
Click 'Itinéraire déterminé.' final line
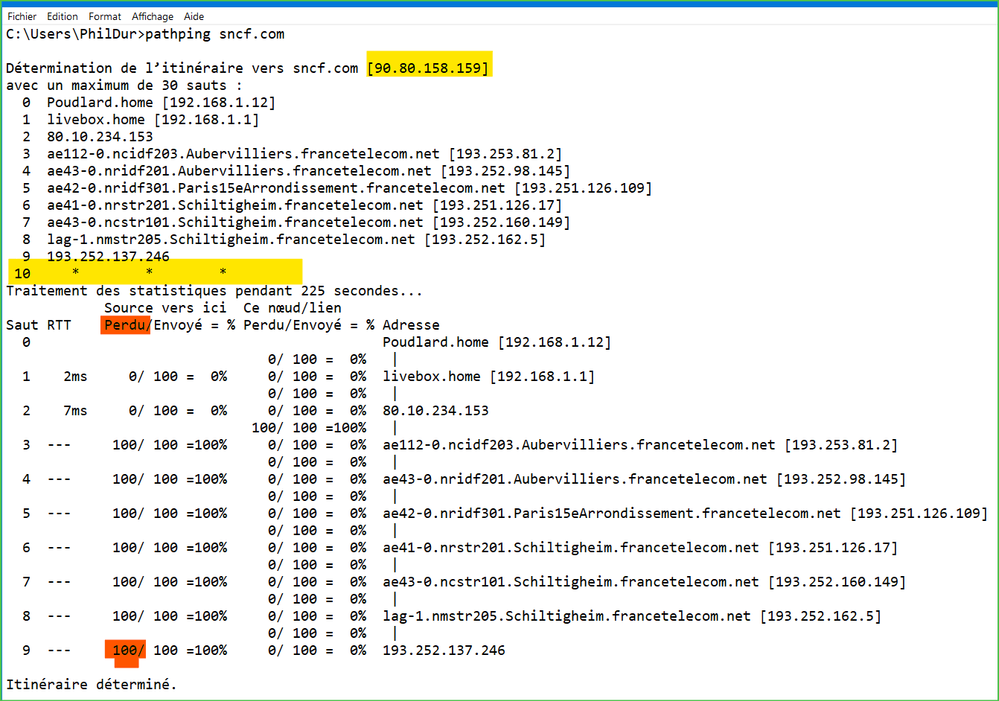click(x=91, y=686)
